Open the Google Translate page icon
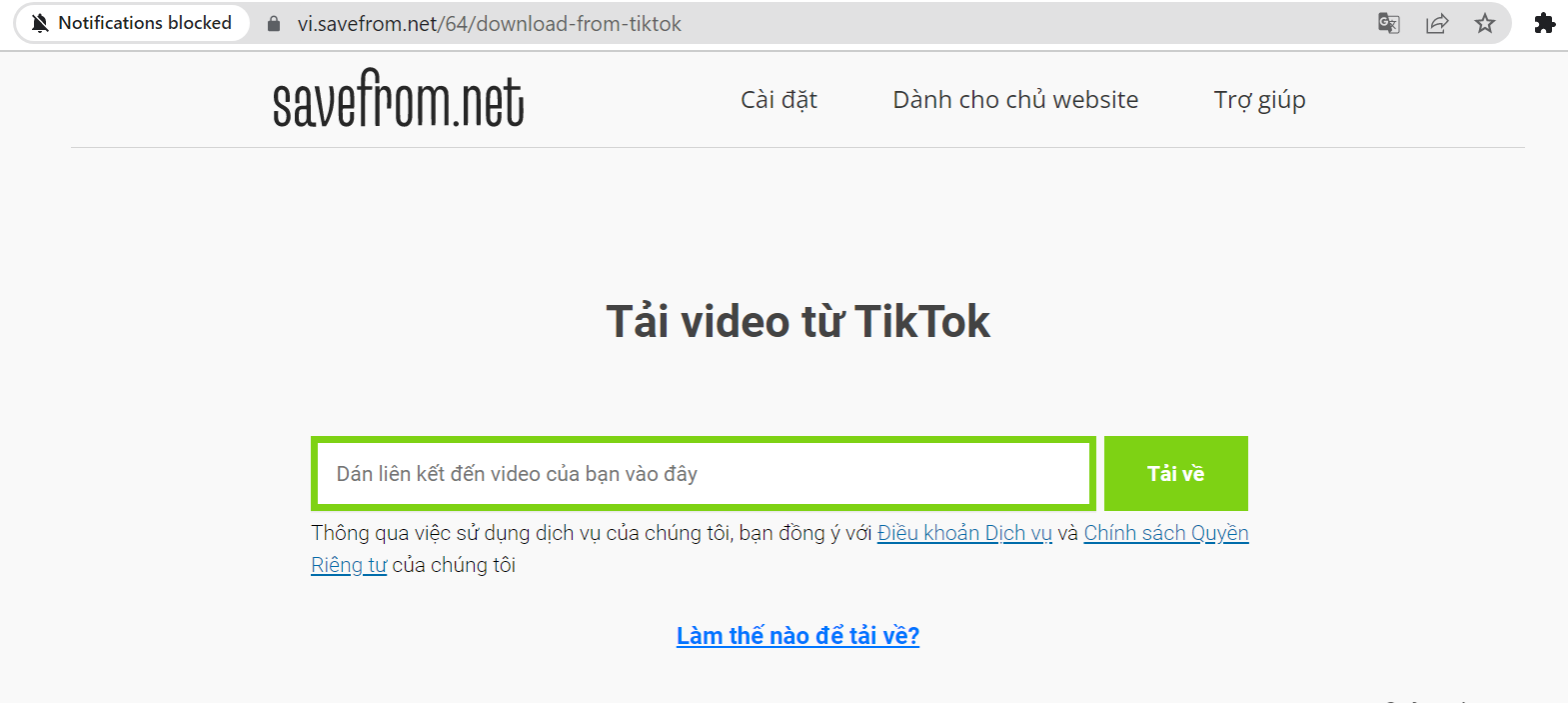Image resolution: width=1568 pixels, height=703 pixels. coord(1389,23)
